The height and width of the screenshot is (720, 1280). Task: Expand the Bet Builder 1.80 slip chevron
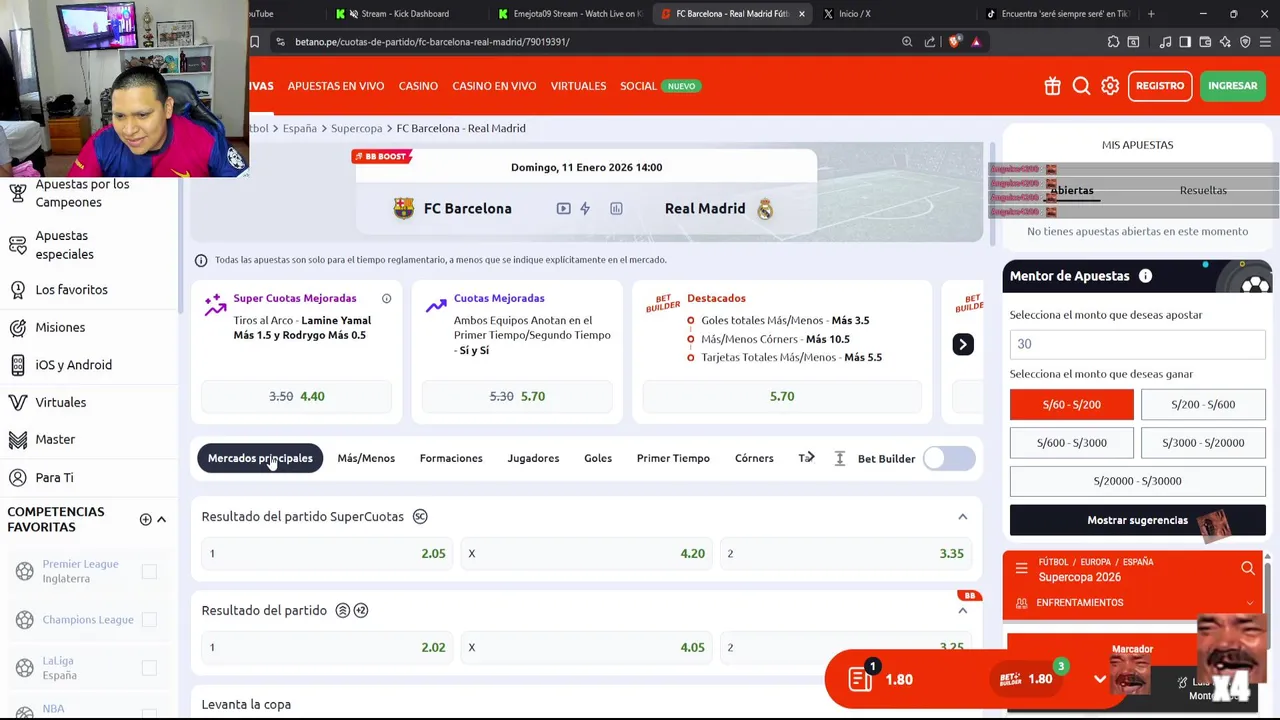tap(1100, 679)
